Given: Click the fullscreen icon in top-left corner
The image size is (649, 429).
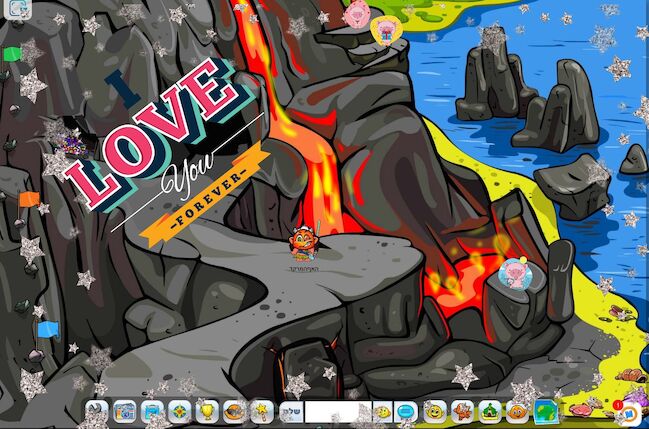Looking at the screenshot, I should 18,8.
